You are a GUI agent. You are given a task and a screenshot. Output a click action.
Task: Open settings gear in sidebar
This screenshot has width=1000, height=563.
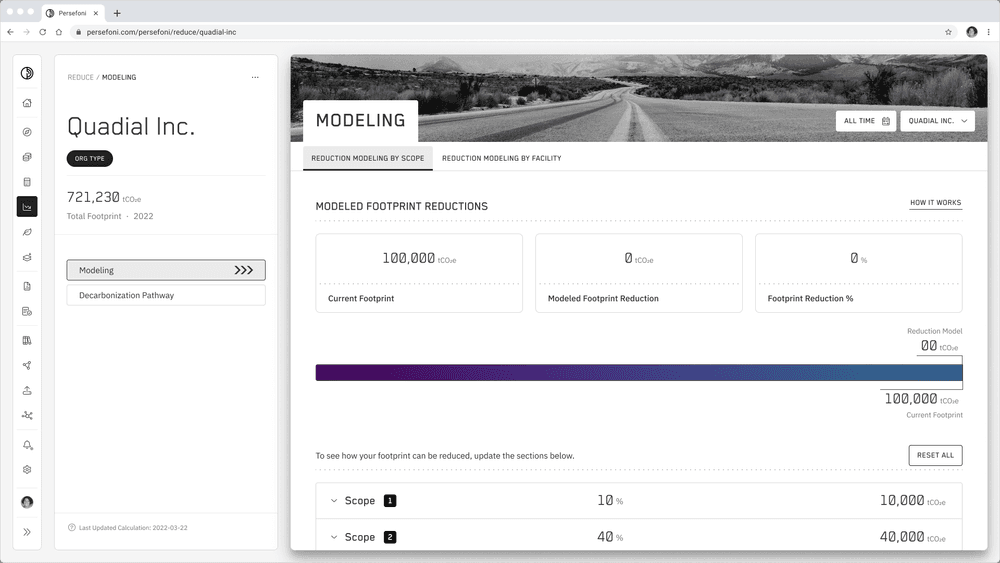coord(27,470)
